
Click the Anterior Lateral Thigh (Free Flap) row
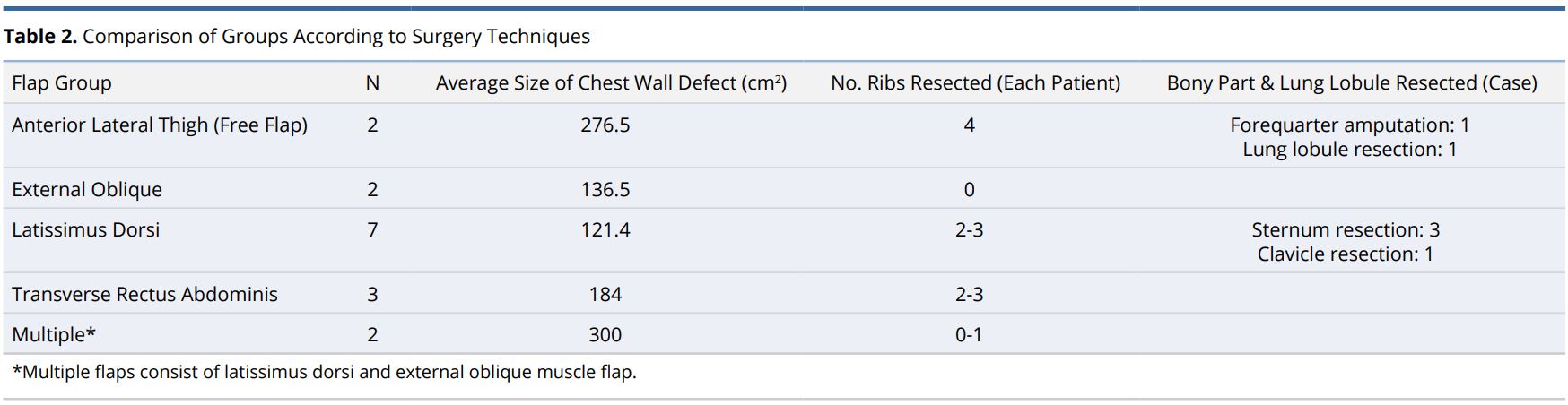click(x=785, y=137)
